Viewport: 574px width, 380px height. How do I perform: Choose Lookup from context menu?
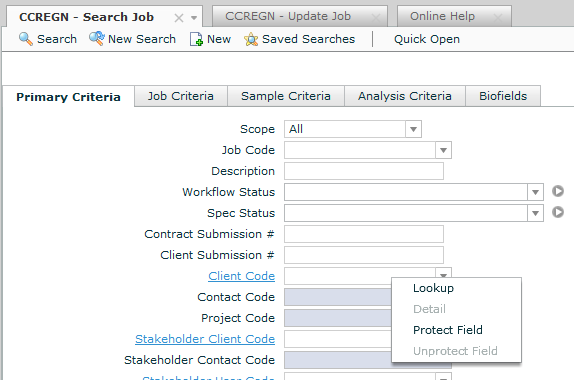(433, 288)
